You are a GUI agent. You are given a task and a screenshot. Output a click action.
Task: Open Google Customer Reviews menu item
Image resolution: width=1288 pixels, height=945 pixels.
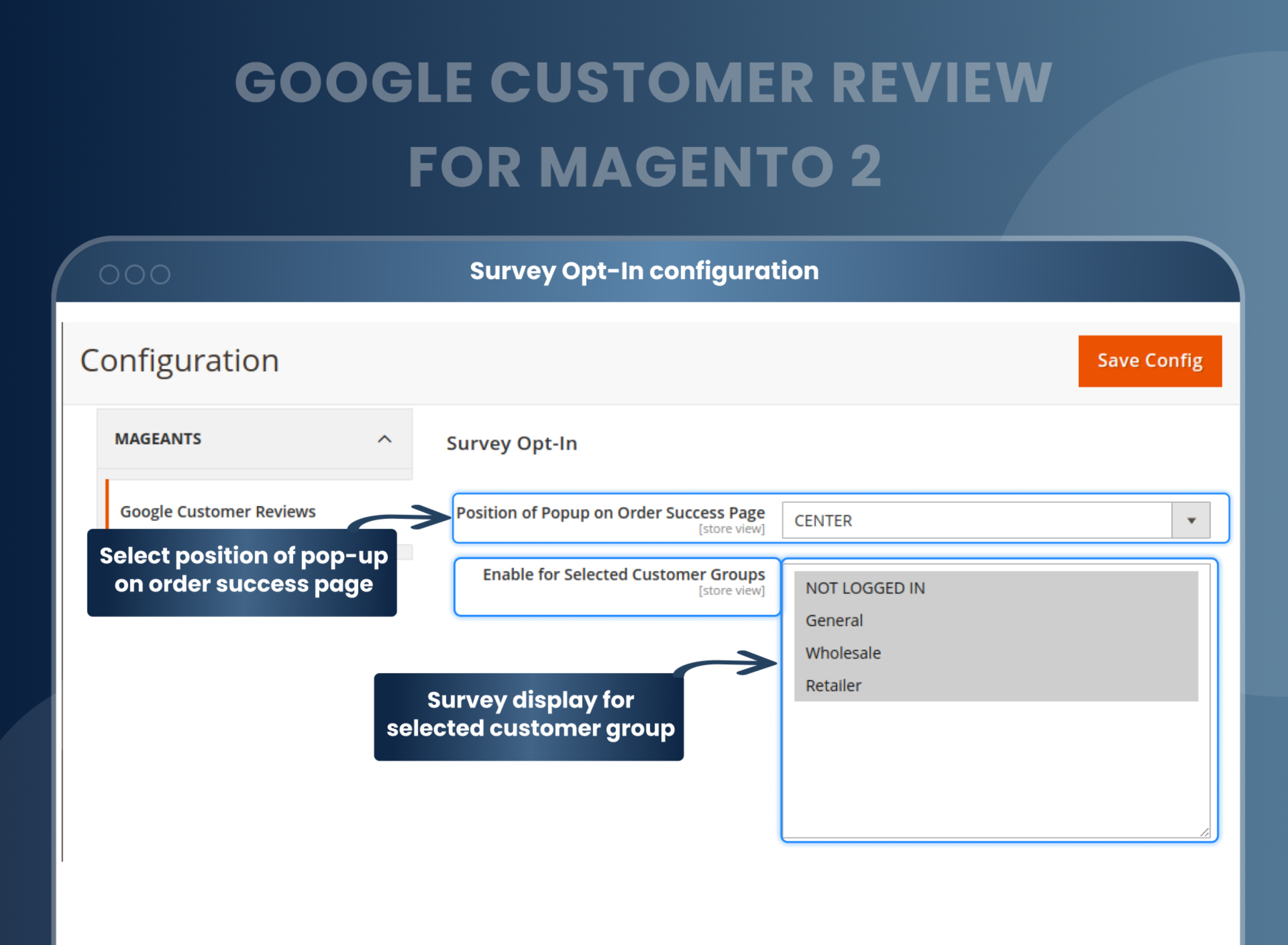pos(218,511)
